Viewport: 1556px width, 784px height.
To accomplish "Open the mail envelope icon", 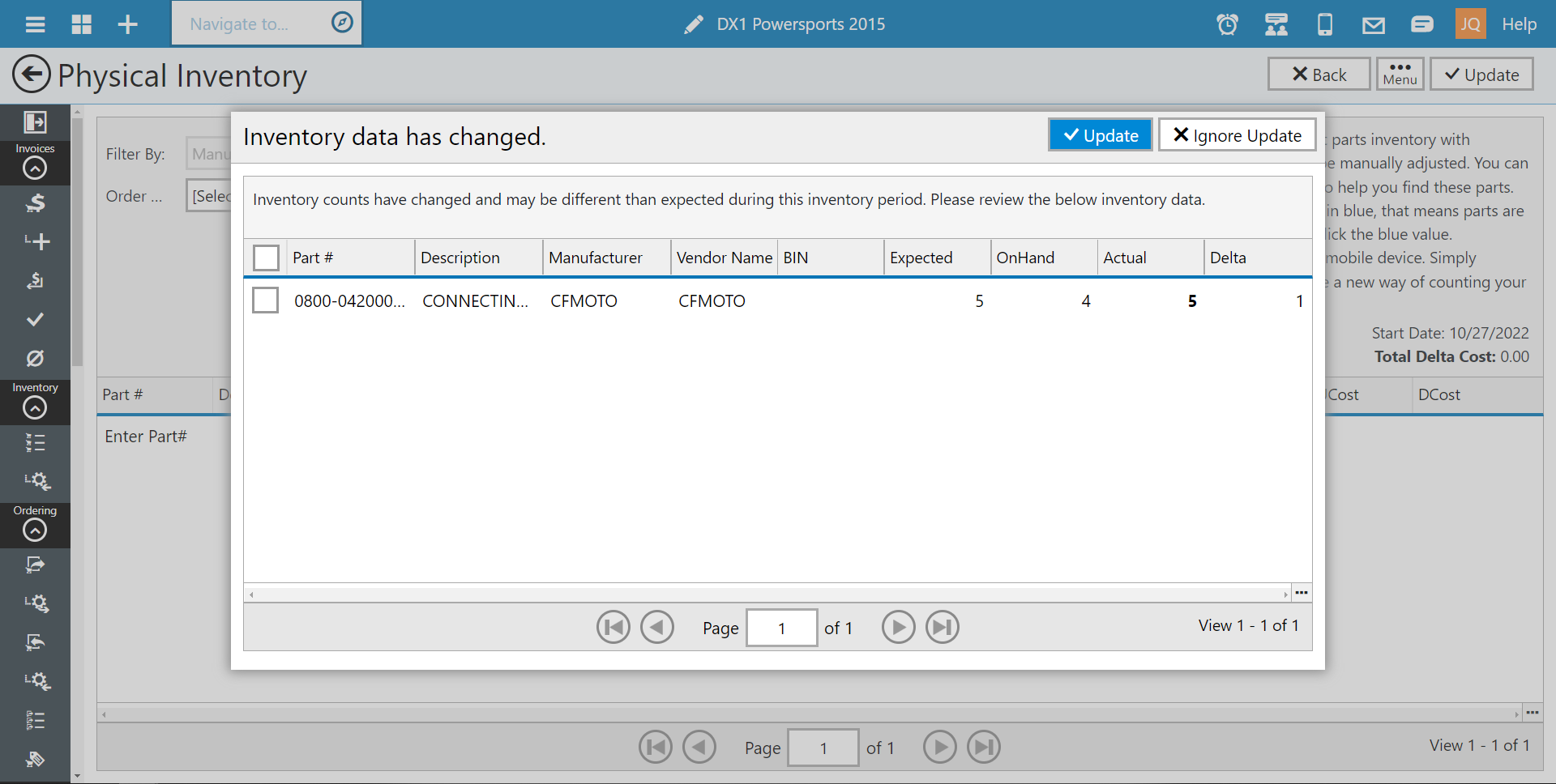I will 1374,25.
